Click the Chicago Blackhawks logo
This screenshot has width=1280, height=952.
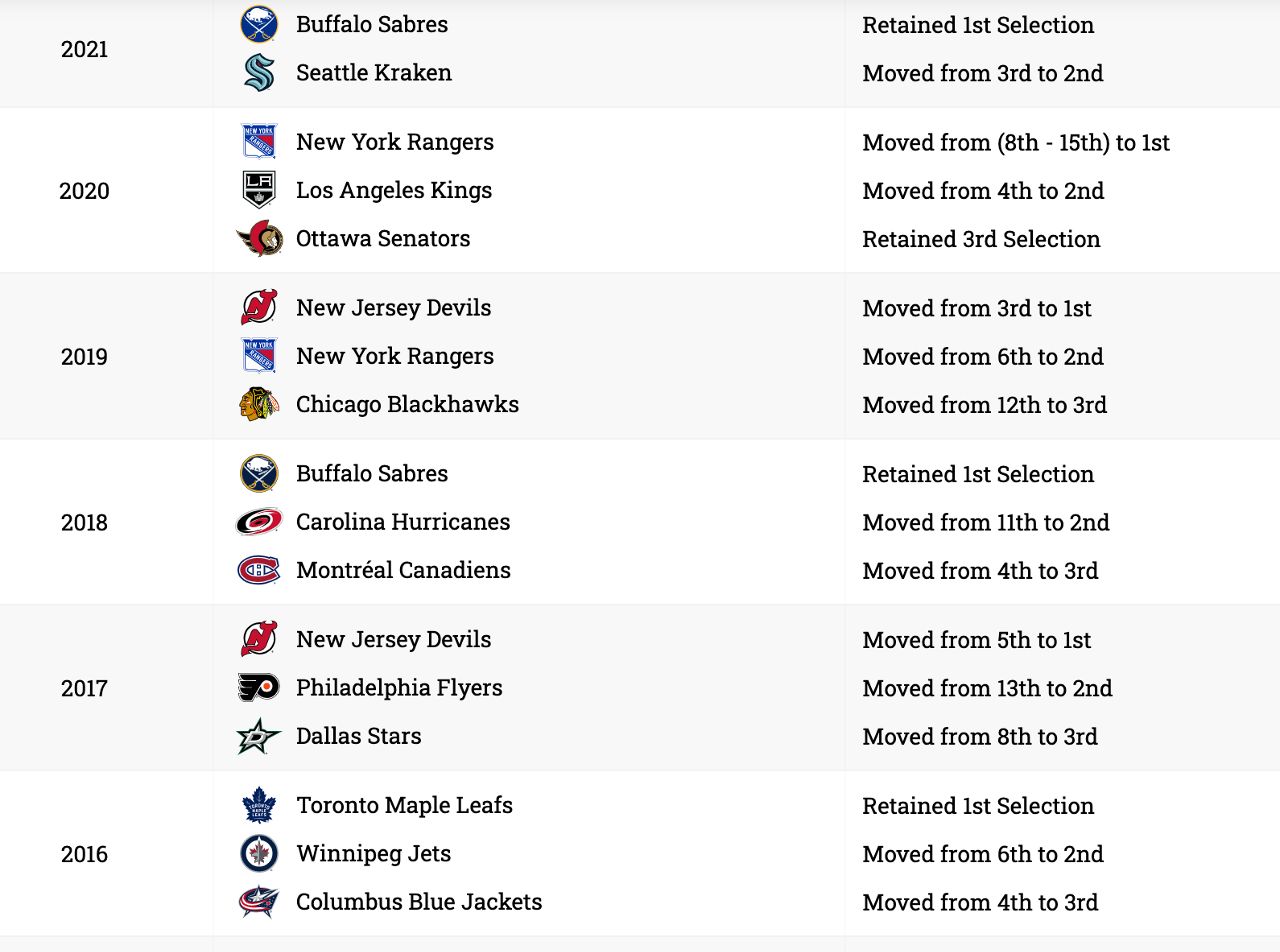point(259,405)
